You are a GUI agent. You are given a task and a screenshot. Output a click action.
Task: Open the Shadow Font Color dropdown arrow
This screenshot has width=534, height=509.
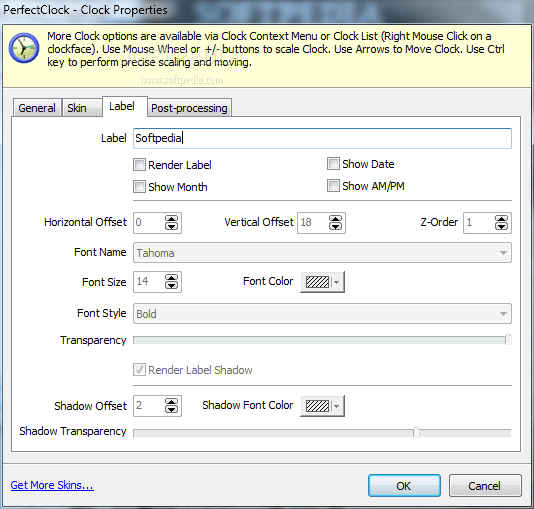point(337,406)
